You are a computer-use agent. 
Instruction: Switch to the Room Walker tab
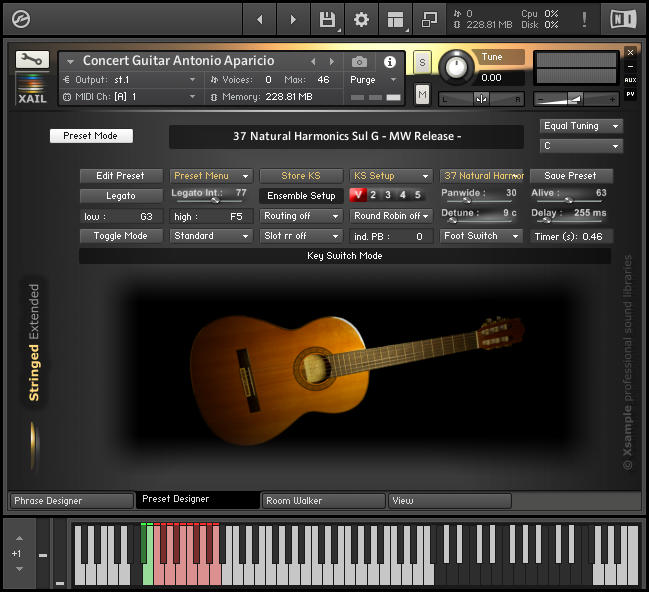324,501
